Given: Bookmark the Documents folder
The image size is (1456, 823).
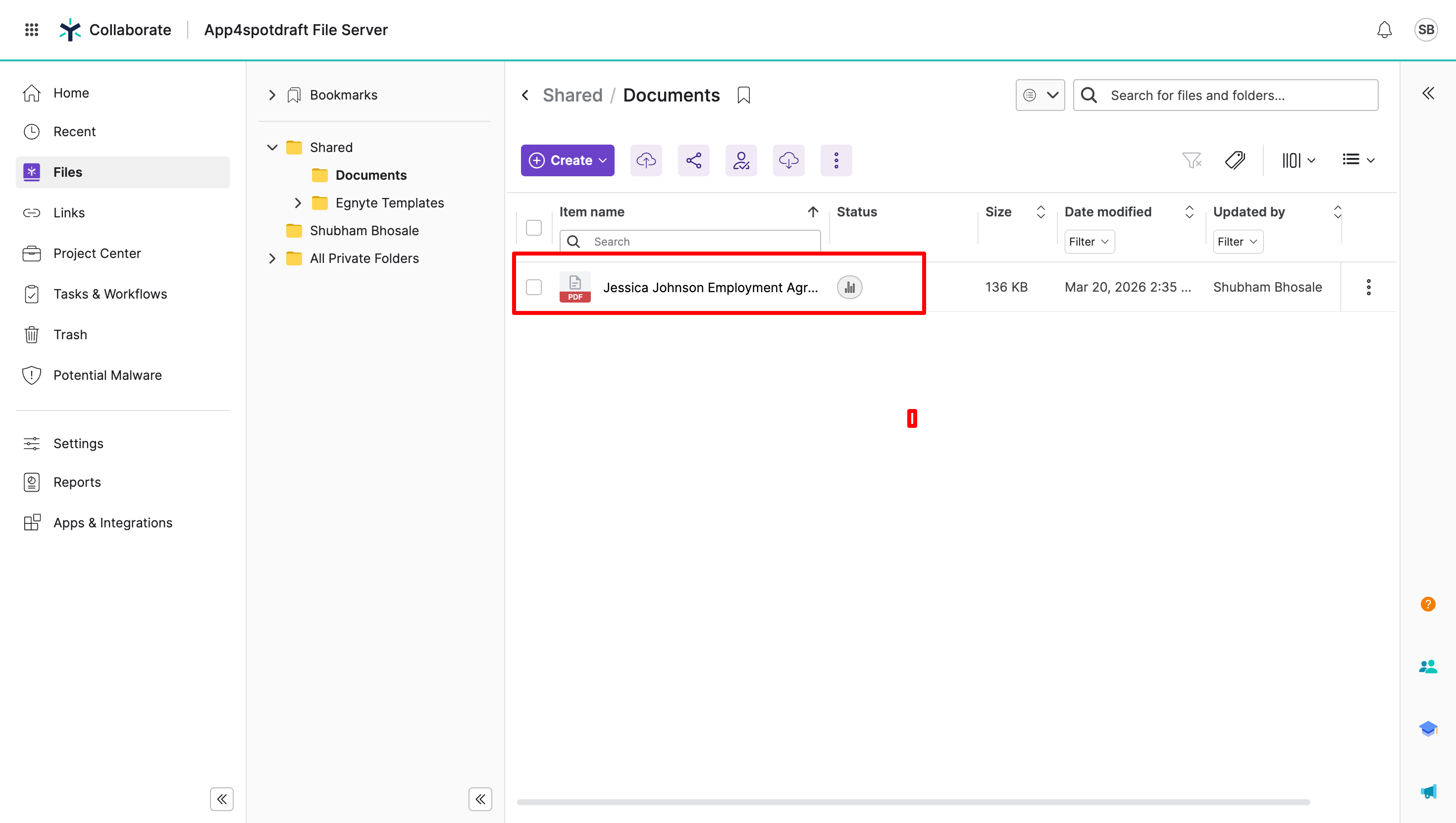Looking at the screenshot, I should [744, 95].
